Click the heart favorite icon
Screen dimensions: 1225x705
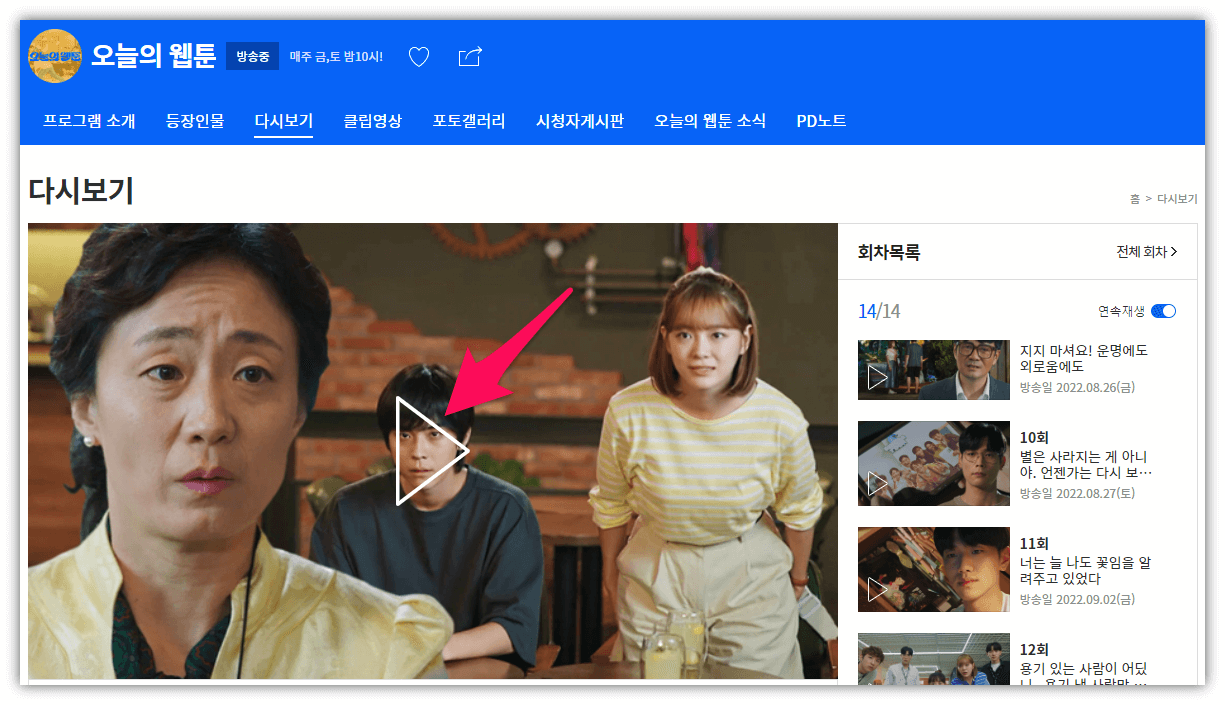(419, 57)
